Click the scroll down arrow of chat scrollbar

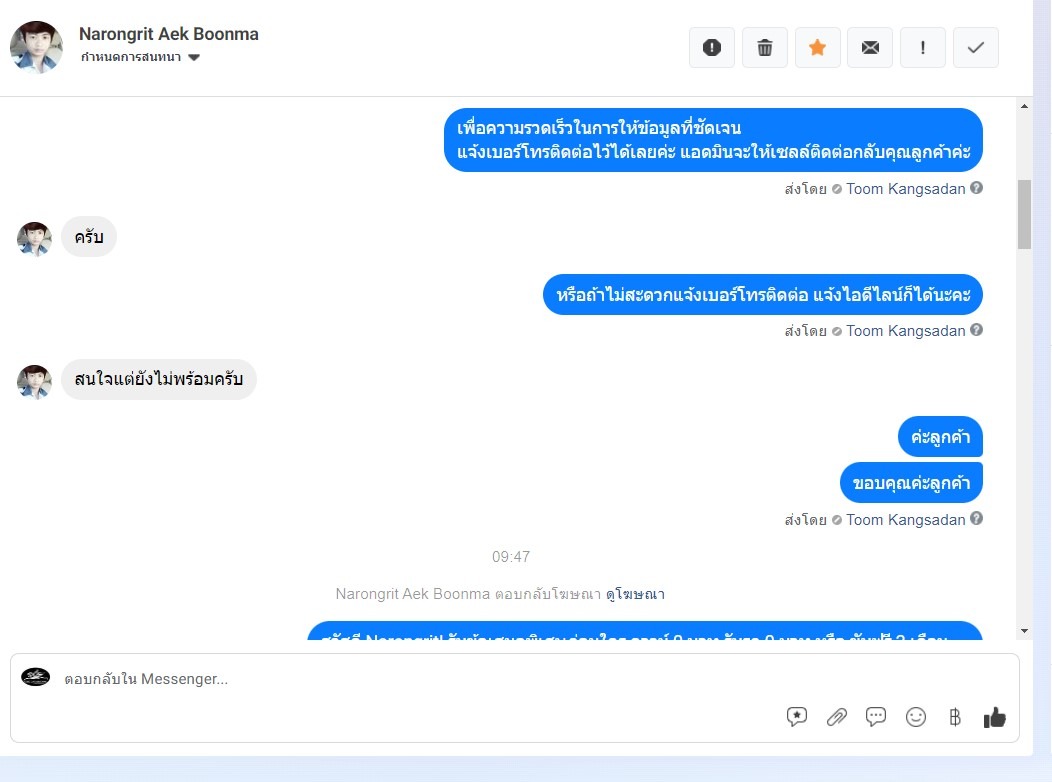(x=1024, y=630)
